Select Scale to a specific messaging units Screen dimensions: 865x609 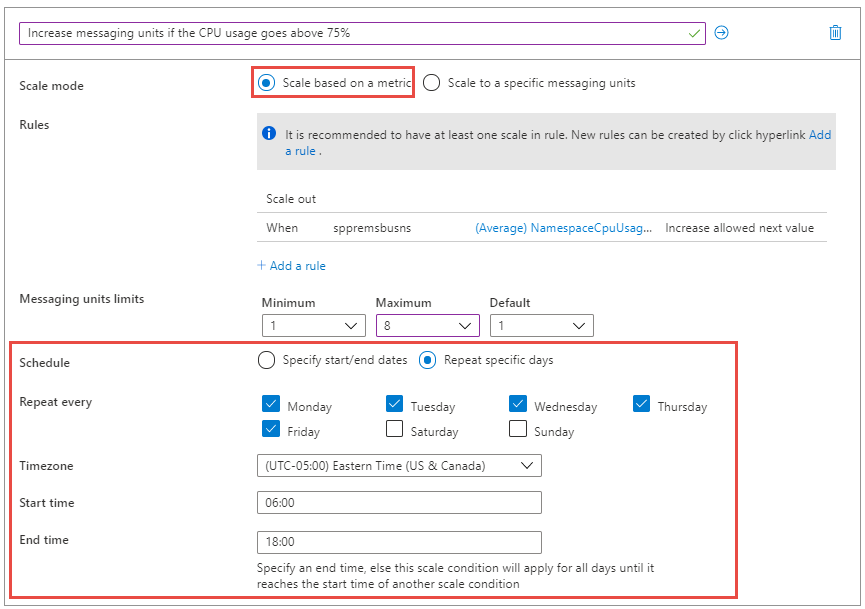click(x=431, y=83)
